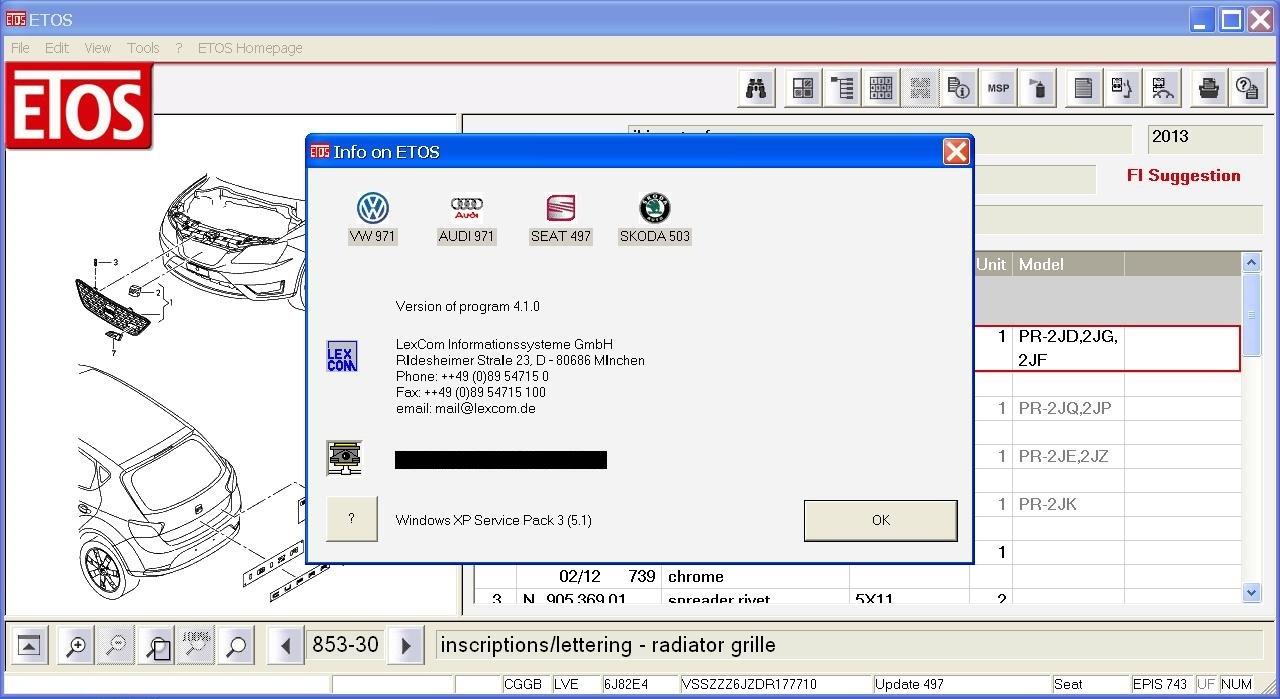Click the 6J82E4 status bar entry

click(x=640, y=684)
